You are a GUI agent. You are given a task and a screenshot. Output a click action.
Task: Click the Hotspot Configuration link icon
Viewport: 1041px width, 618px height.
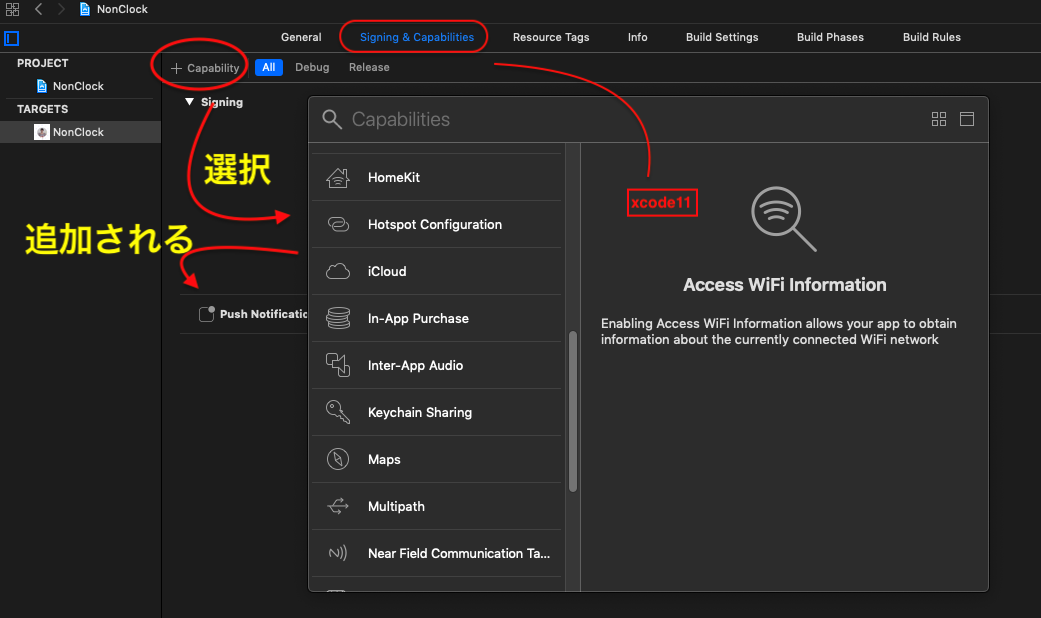(x=338, y=224)
